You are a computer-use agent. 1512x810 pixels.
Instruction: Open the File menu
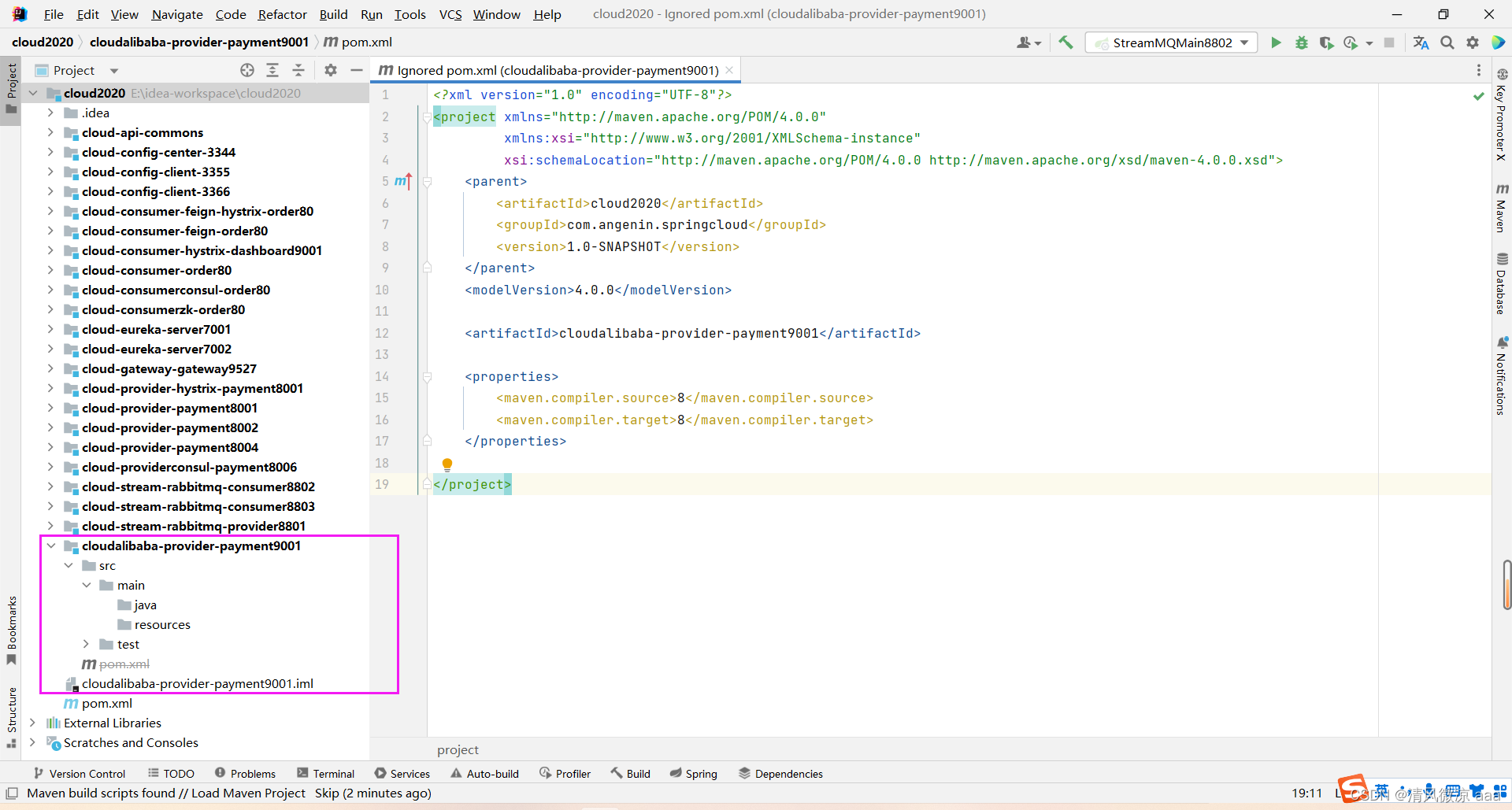54,14
